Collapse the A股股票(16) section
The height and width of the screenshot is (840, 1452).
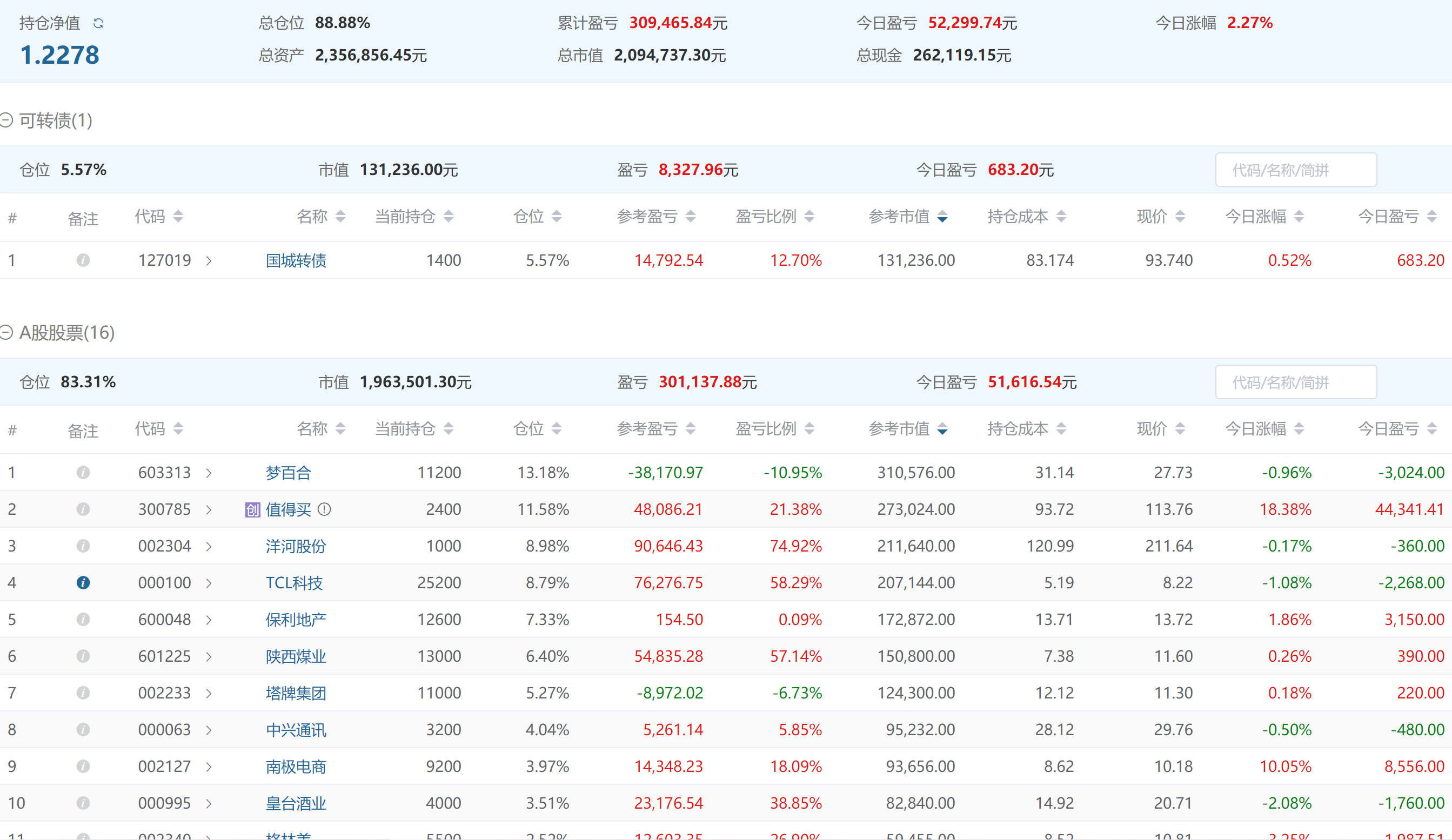click(x=6, y=332)
